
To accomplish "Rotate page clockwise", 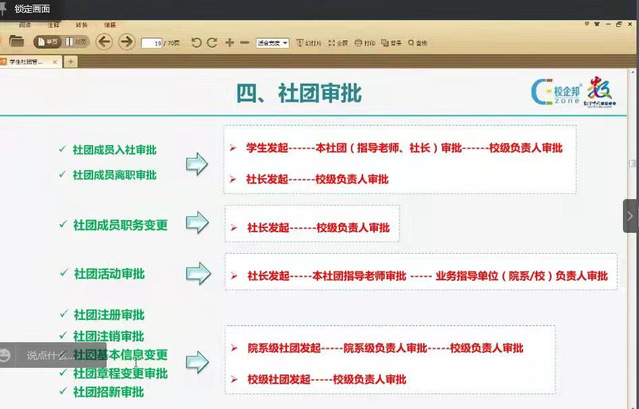I will pyautogui.click(x=212, y=43).
